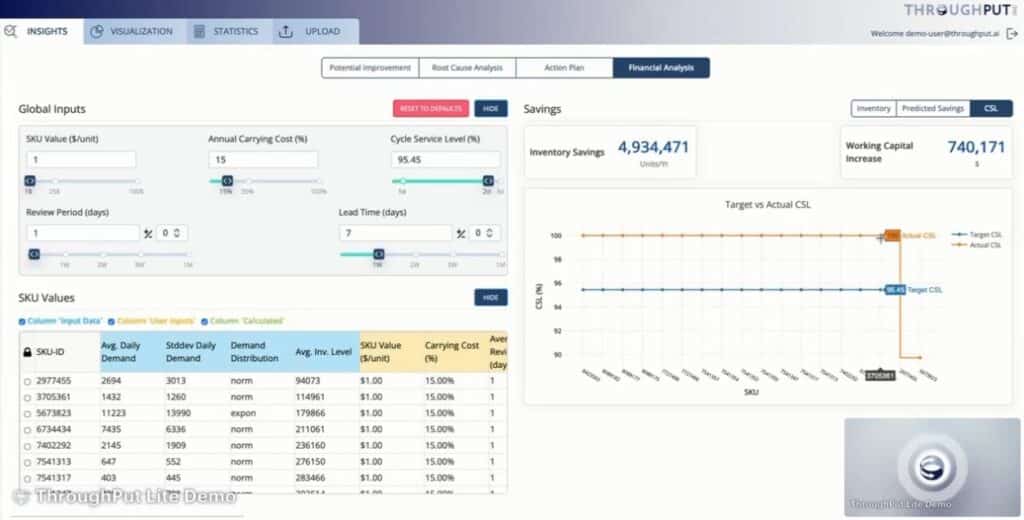Select the radio button for SKU 7541313
Image resolution: width=1024 pixels, height=520 pixels.
(x=27, y=463)
